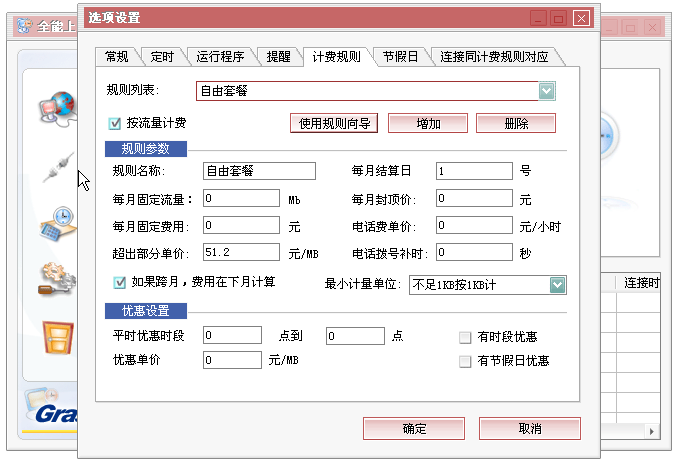
Task: Select the 连接同计费规则对应 tab
Action: [x=494, y=57]
